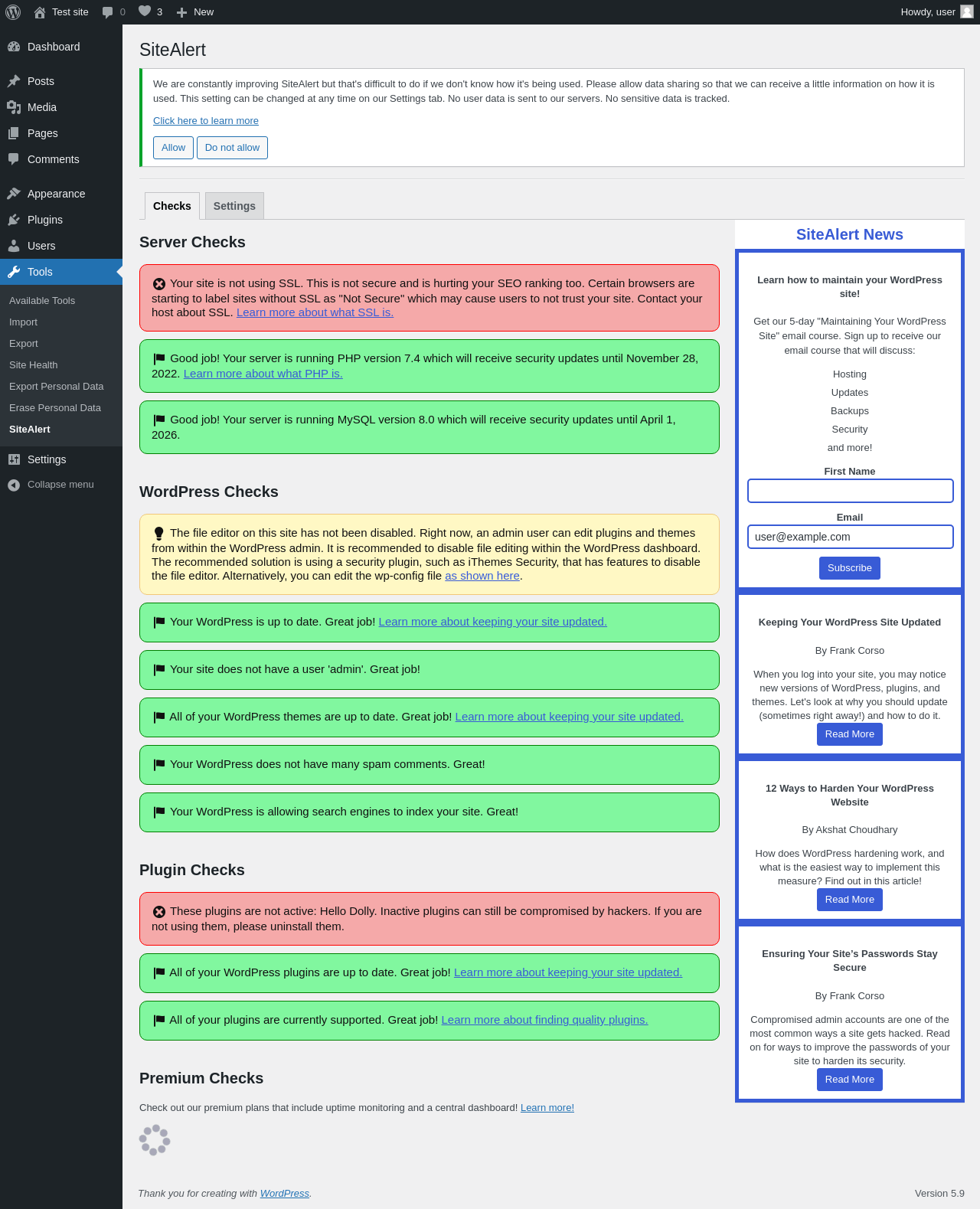Click the Allow data sharing button
Screen dimensions: 980x1209
pyautogui.click(x=173, y=148)
